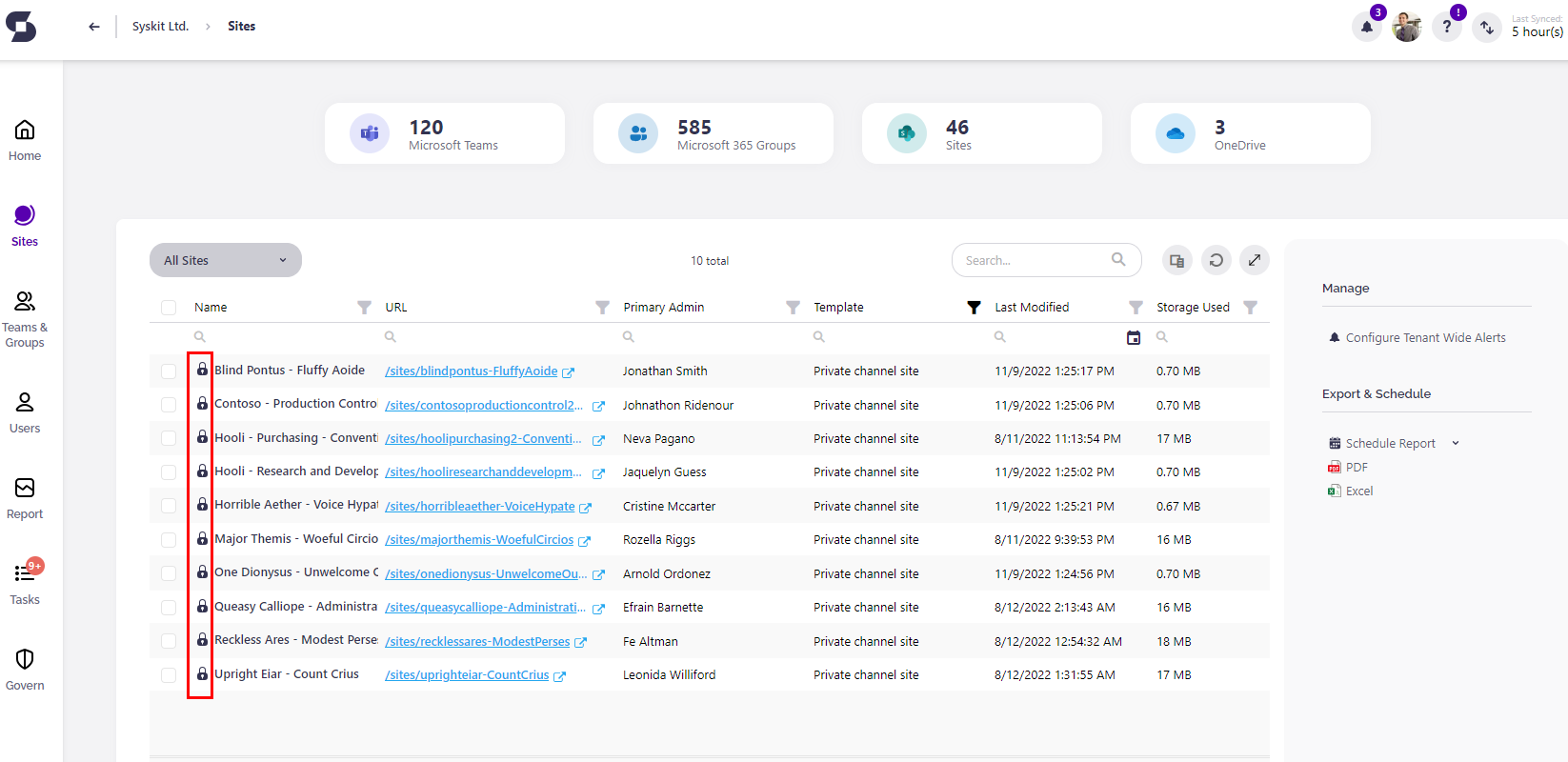Viewport: 1568px width, 762px height.
Task: Open the Storage Used column filter
Action: coord(1251,307)
